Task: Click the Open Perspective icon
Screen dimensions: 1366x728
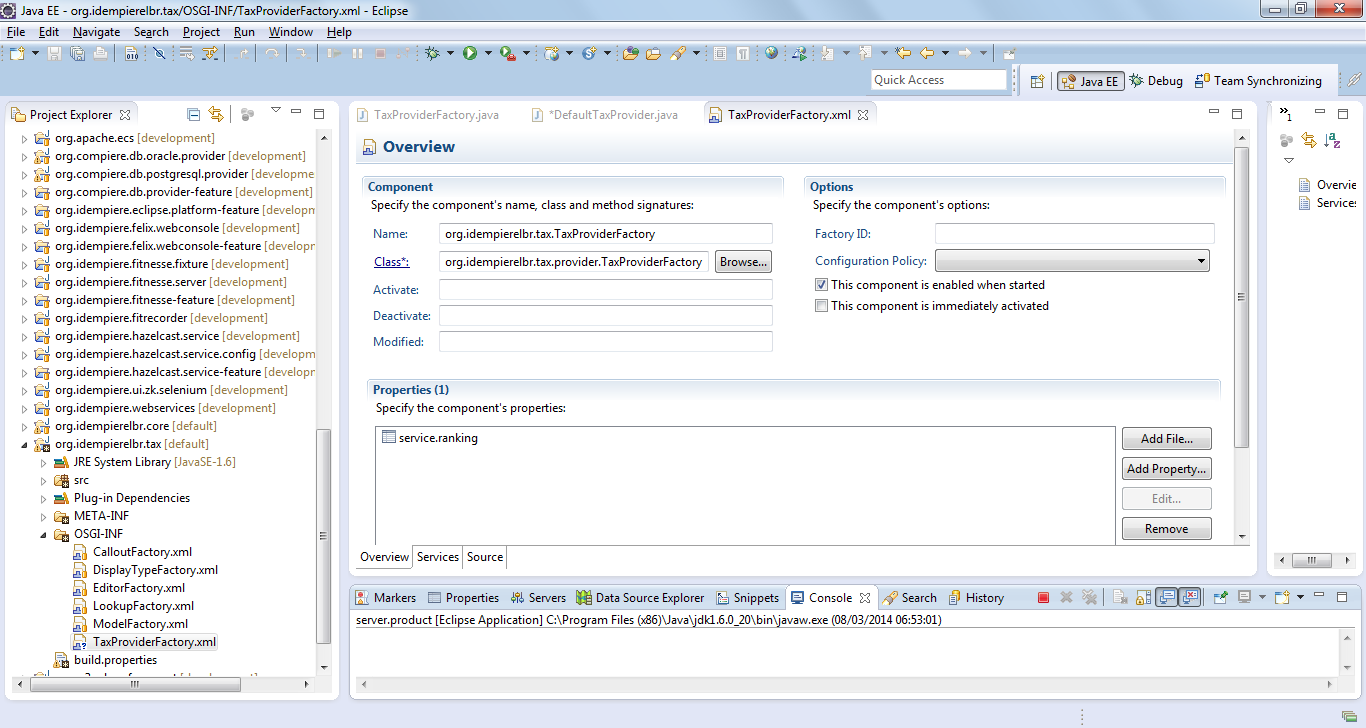Action: tap(1037, 81)
